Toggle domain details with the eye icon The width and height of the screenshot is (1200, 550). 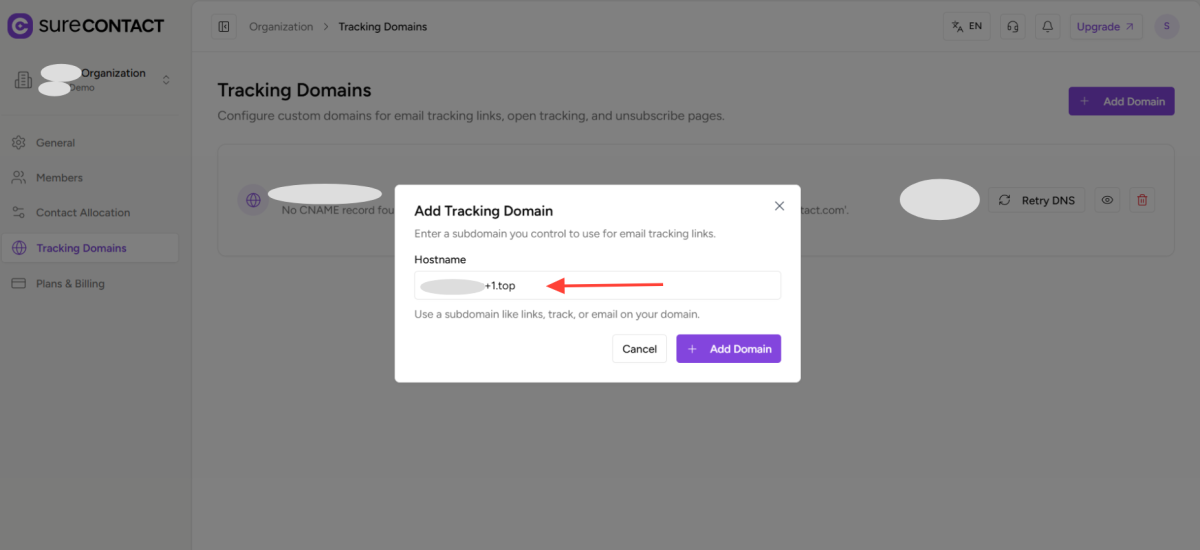(x=1107, y=200)
